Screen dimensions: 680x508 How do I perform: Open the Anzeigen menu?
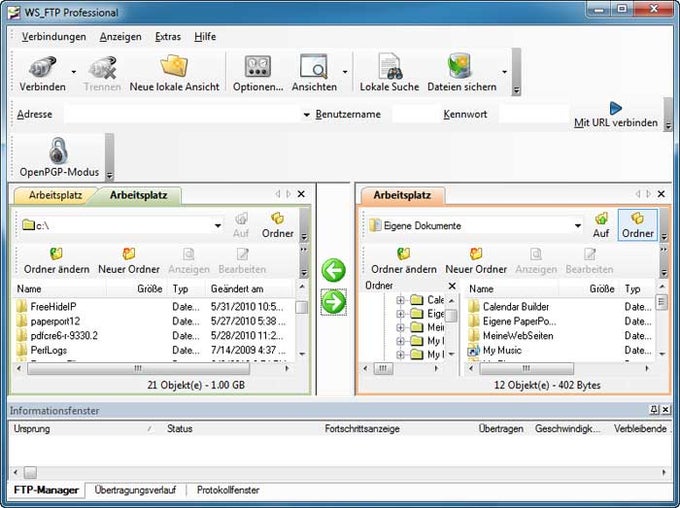point(120,37)
